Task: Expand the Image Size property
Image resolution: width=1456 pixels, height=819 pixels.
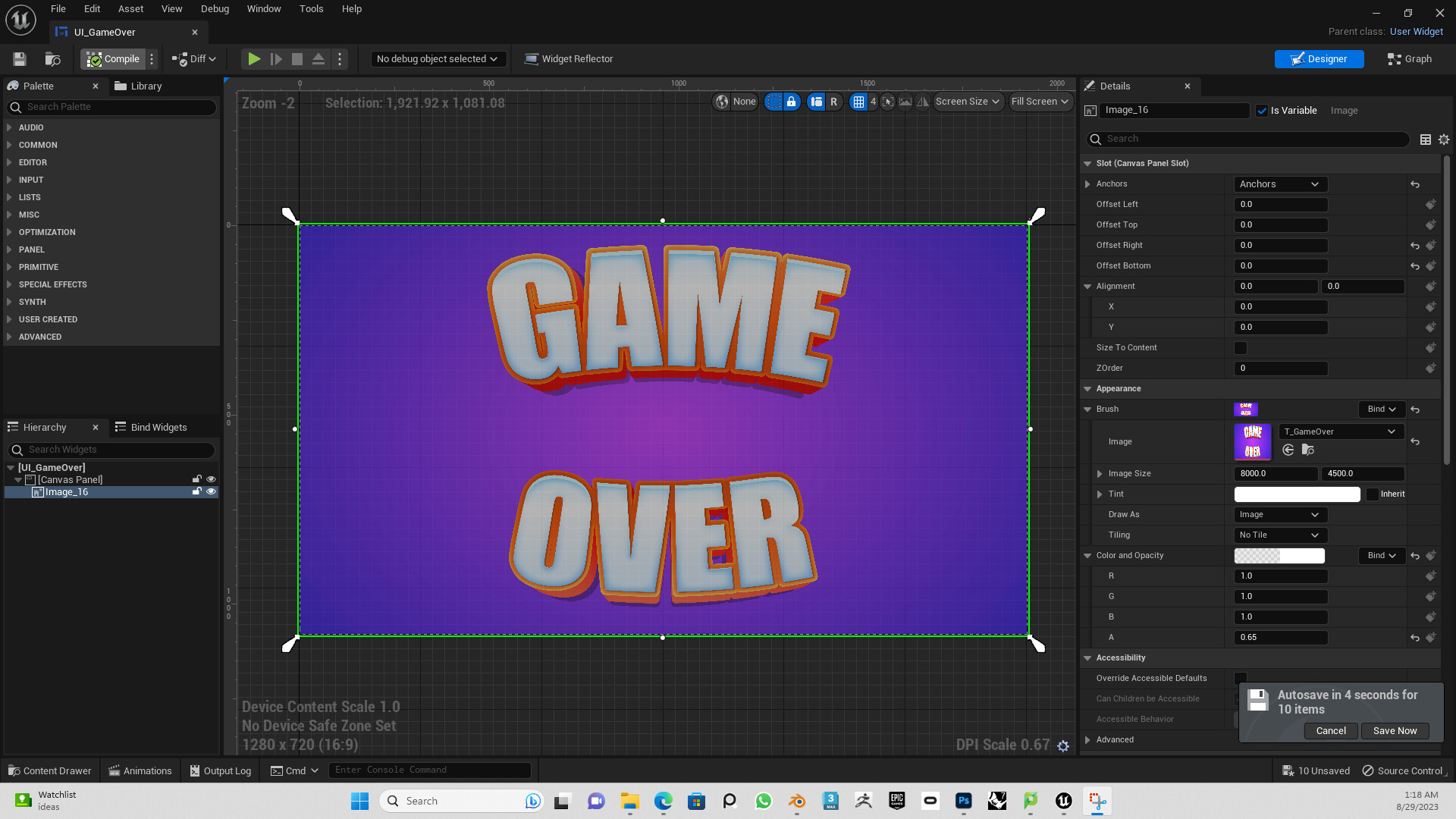Action: pos(1100,474)
